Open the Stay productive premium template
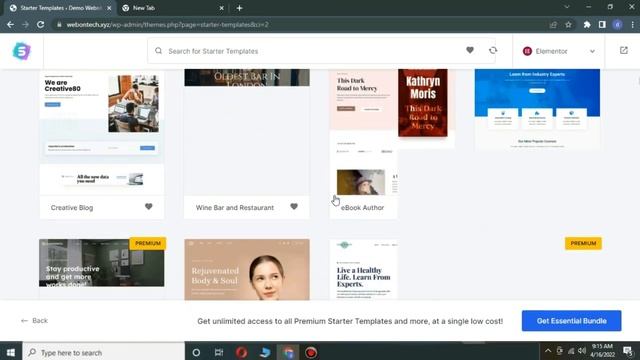 (x=102, y=263)
